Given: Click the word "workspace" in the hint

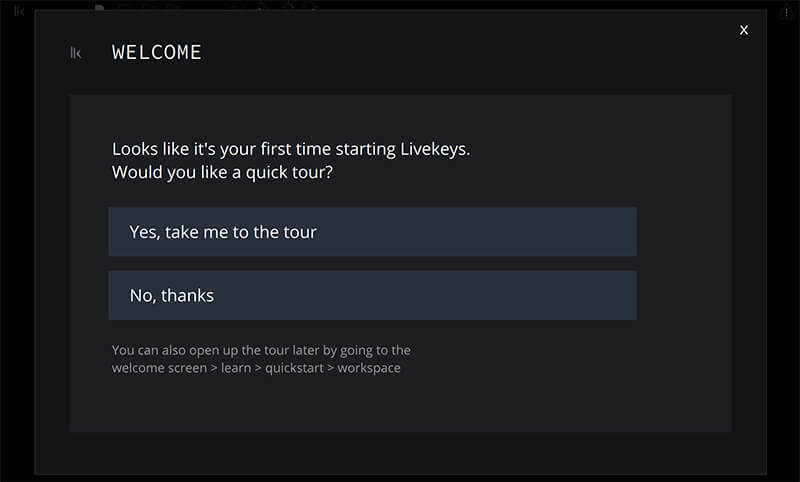Looking at the screenshot, I should coord(369,368).
